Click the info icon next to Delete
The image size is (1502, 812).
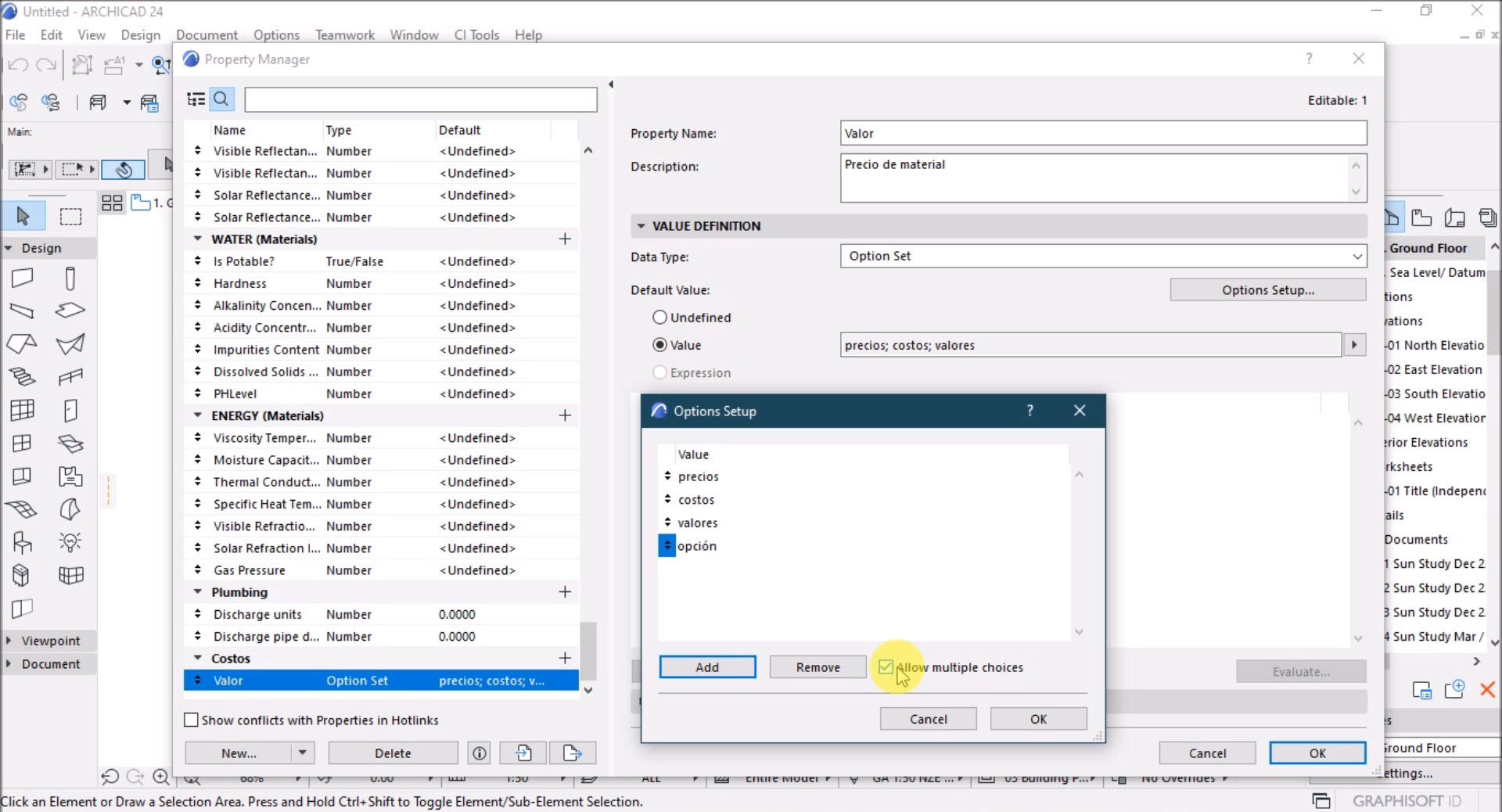click(x=479, y=753)
